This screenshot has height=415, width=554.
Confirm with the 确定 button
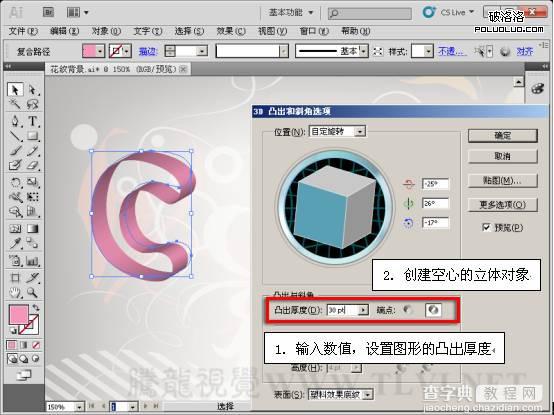502,136
